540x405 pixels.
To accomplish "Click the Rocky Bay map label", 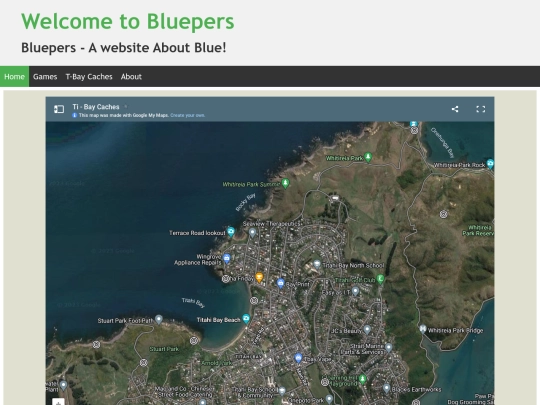I will [246, 202].
